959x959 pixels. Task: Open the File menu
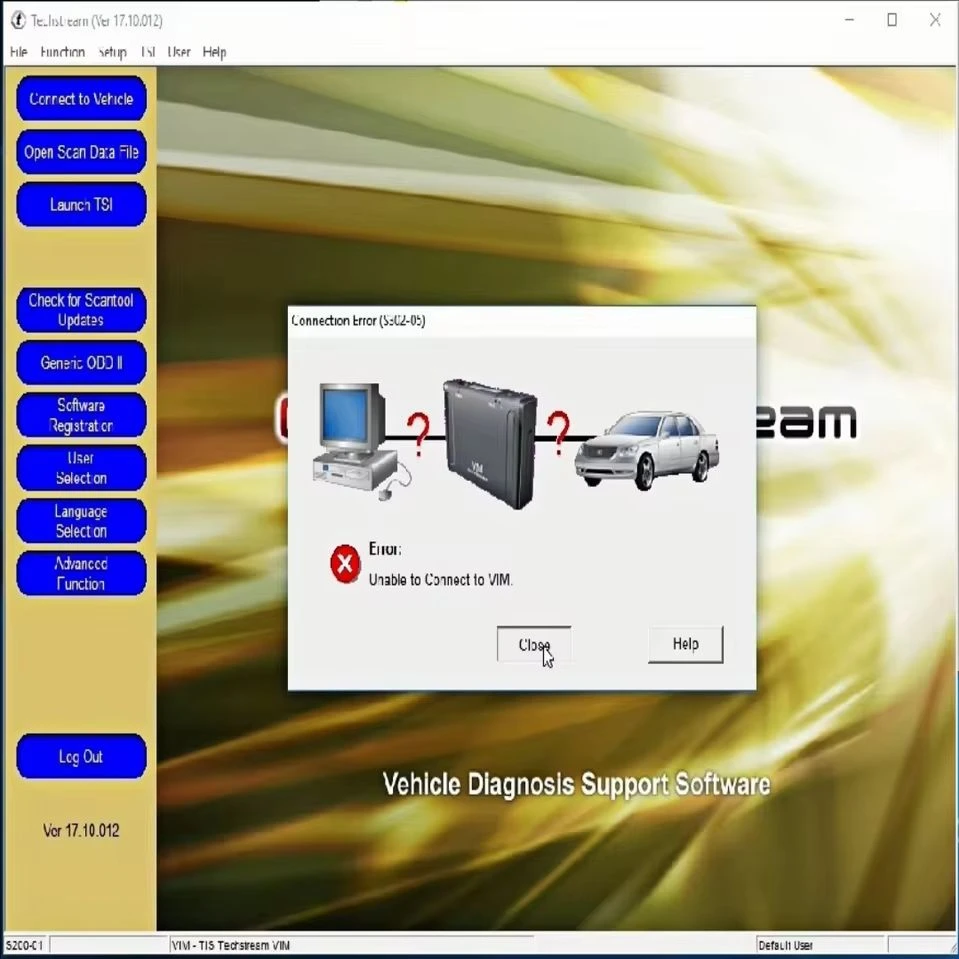18,52
